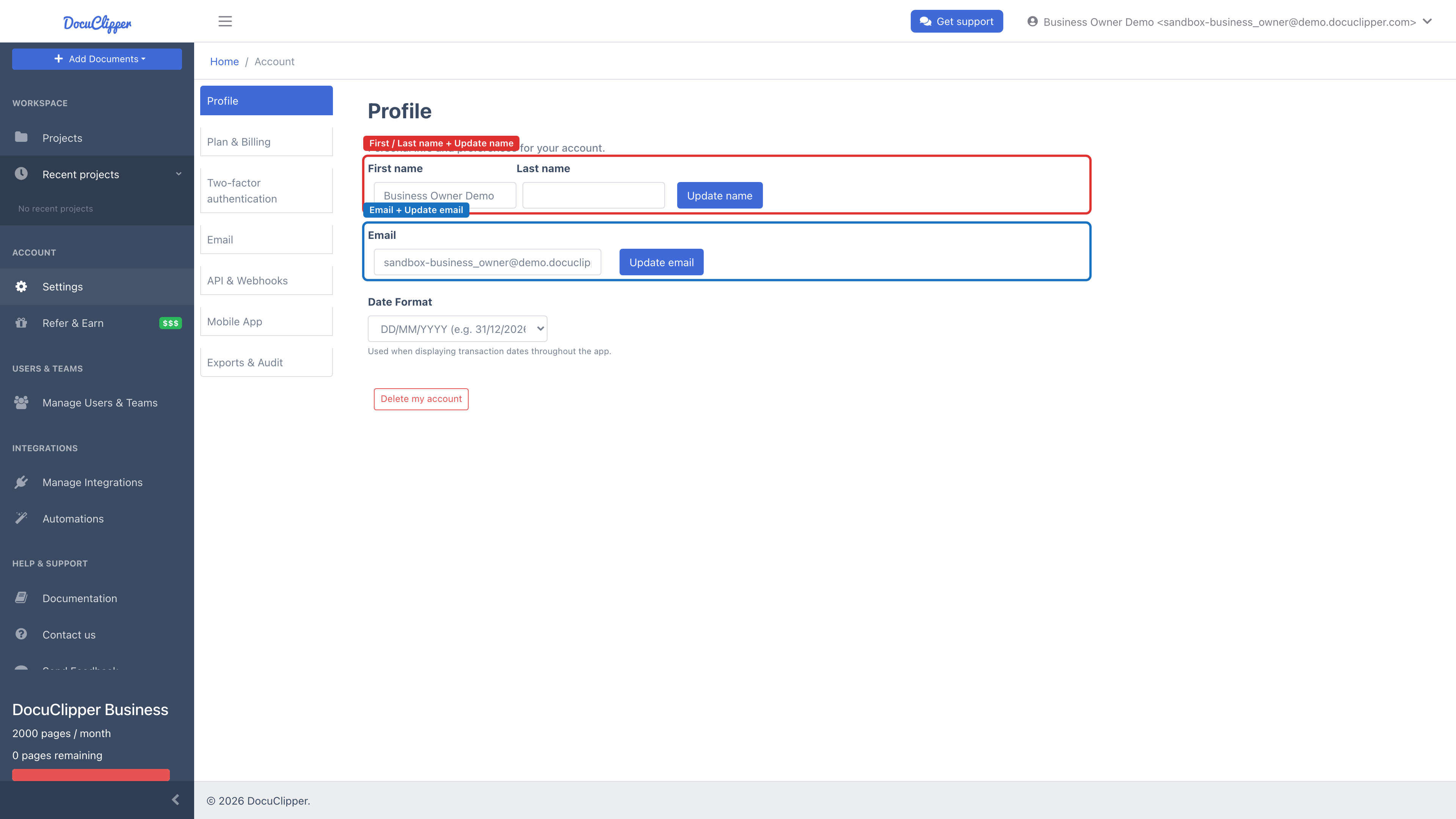
Task: Switch to Two-factor authentication tab
Action: [266, 190]
